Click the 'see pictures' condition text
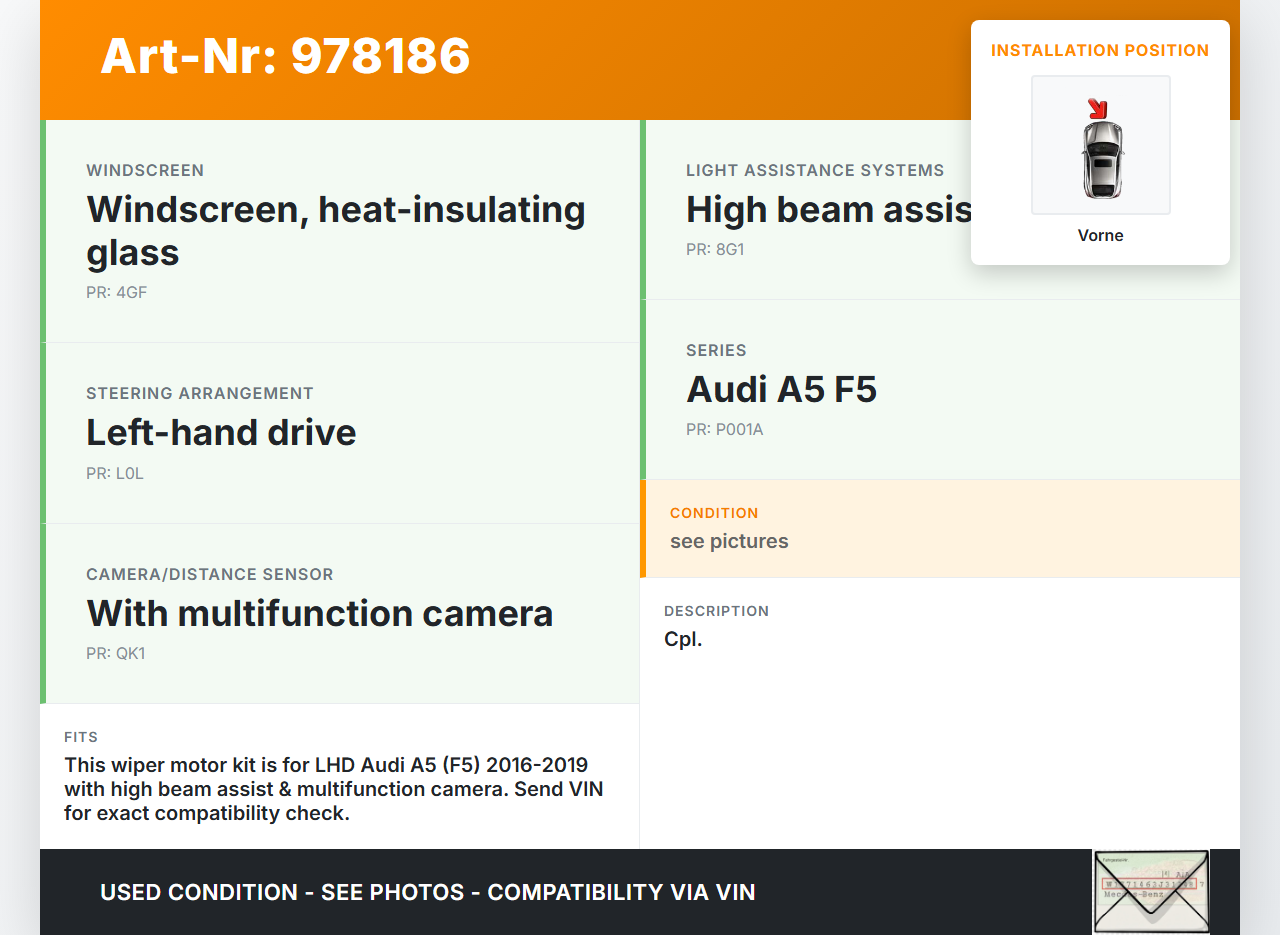1280x935 pixels. [x=729, y=541]
